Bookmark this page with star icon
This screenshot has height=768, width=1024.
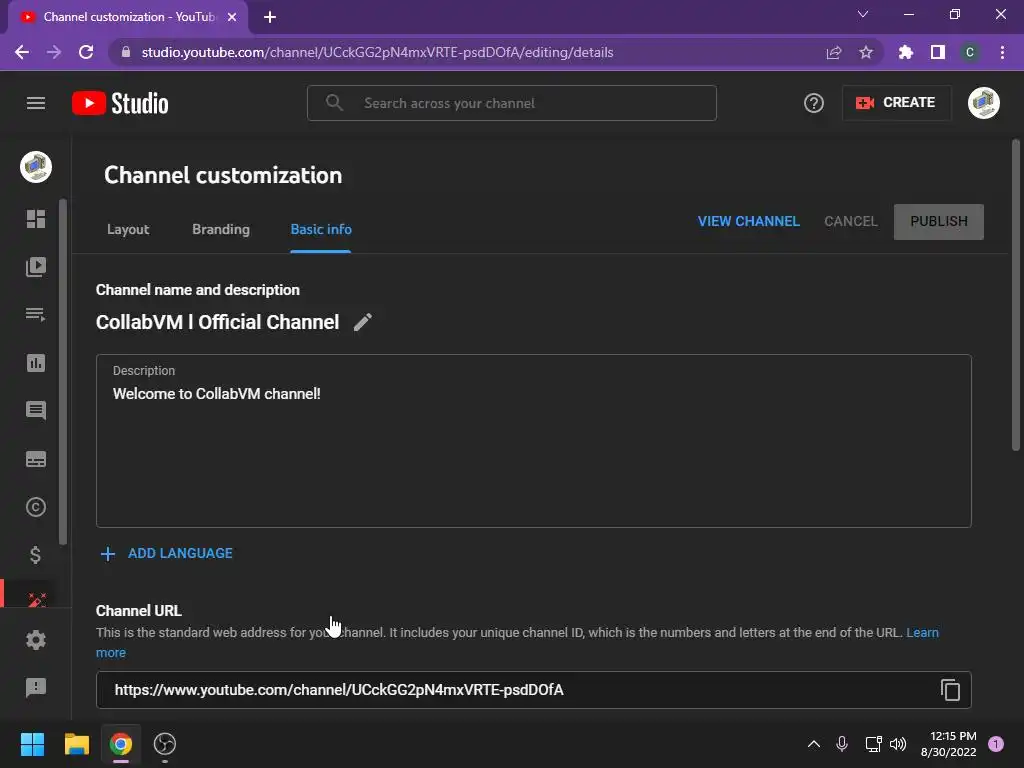click(866, 52)
